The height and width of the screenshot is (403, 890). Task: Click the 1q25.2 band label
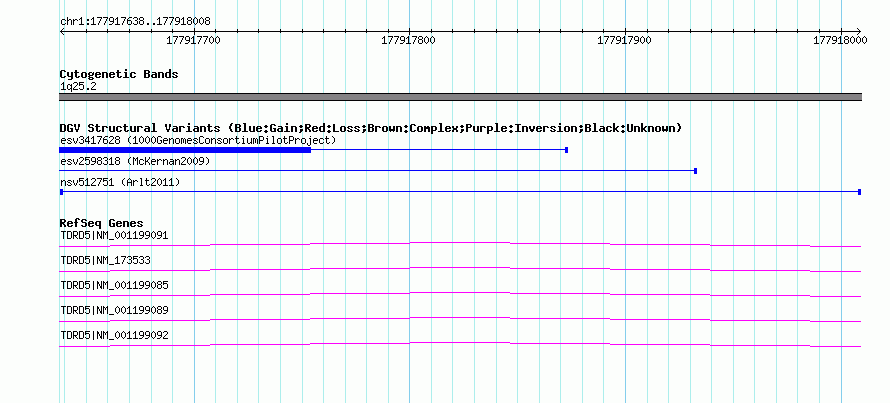point(78,86)
